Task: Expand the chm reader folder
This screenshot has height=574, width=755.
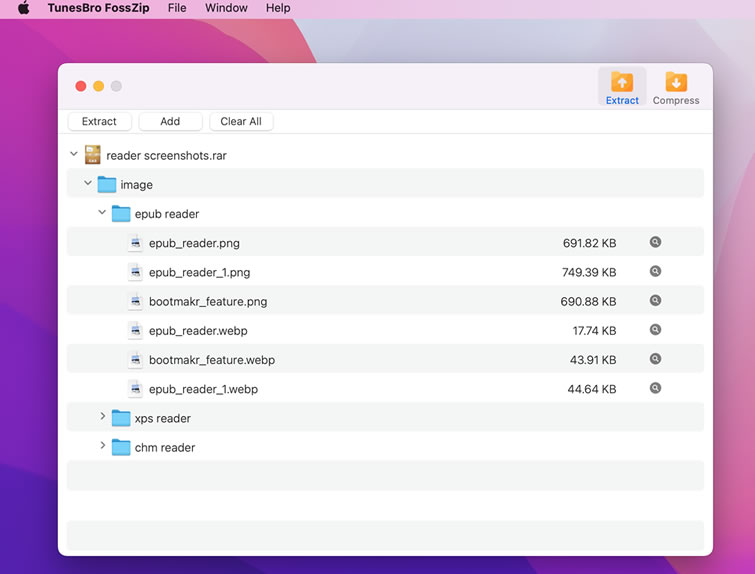Action: click(x=103, y=445)
